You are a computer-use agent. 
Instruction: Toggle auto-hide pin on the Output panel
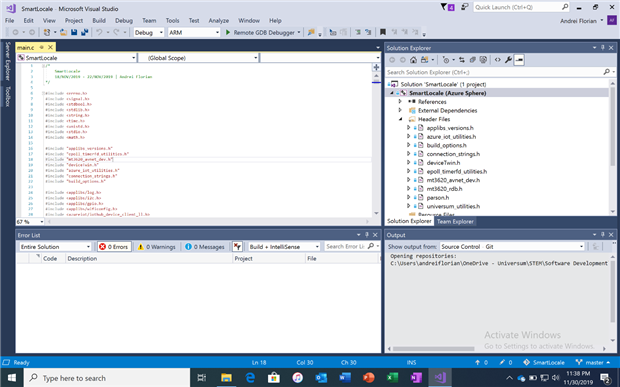pos(603,235)
